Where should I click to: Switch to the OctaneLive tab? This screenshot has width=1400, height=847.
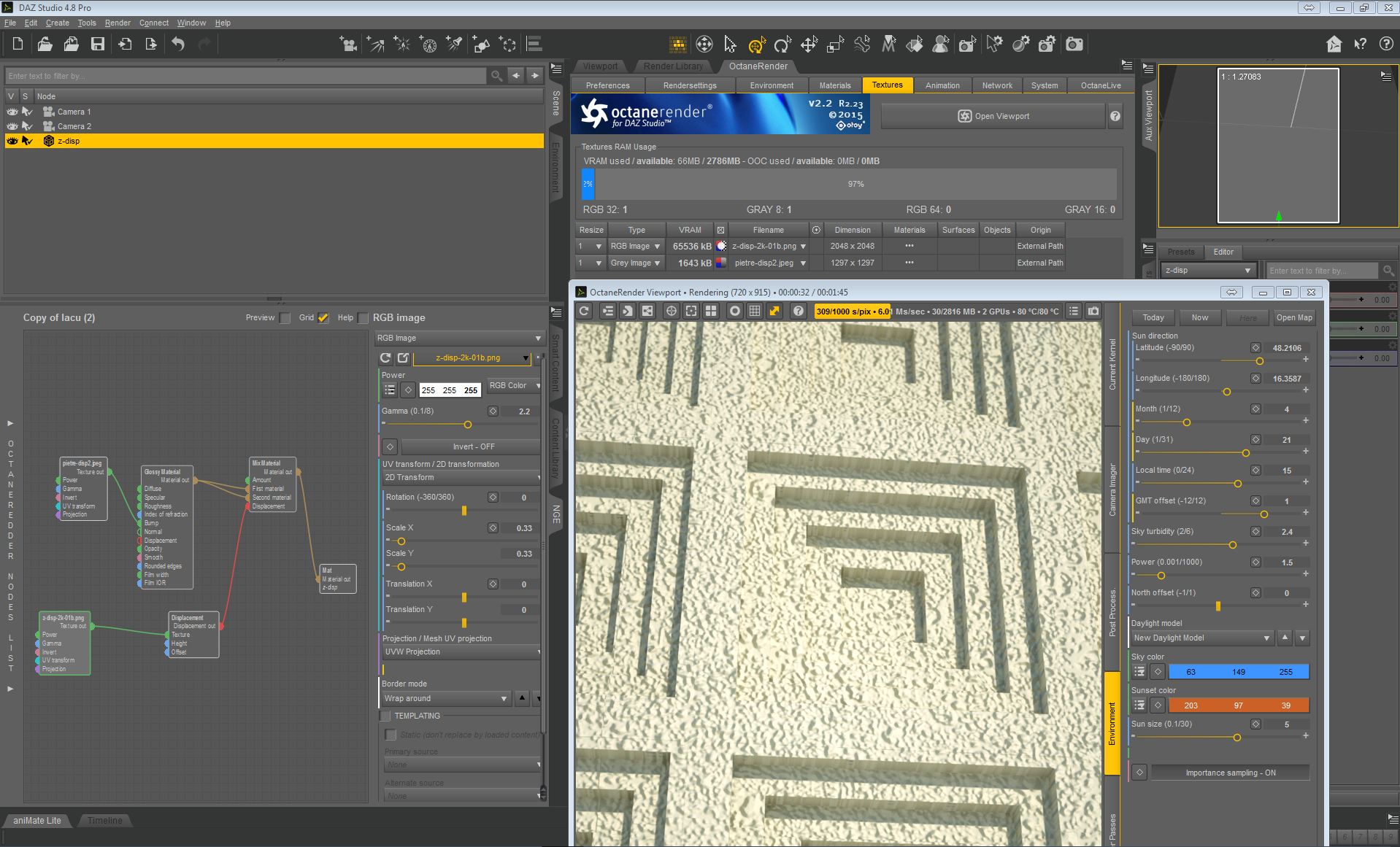click(1101, 85)
